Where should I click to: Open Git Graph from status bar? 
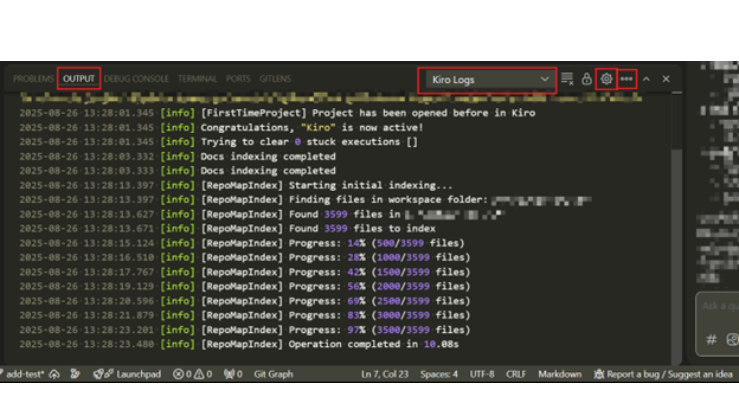coord(273,374)
